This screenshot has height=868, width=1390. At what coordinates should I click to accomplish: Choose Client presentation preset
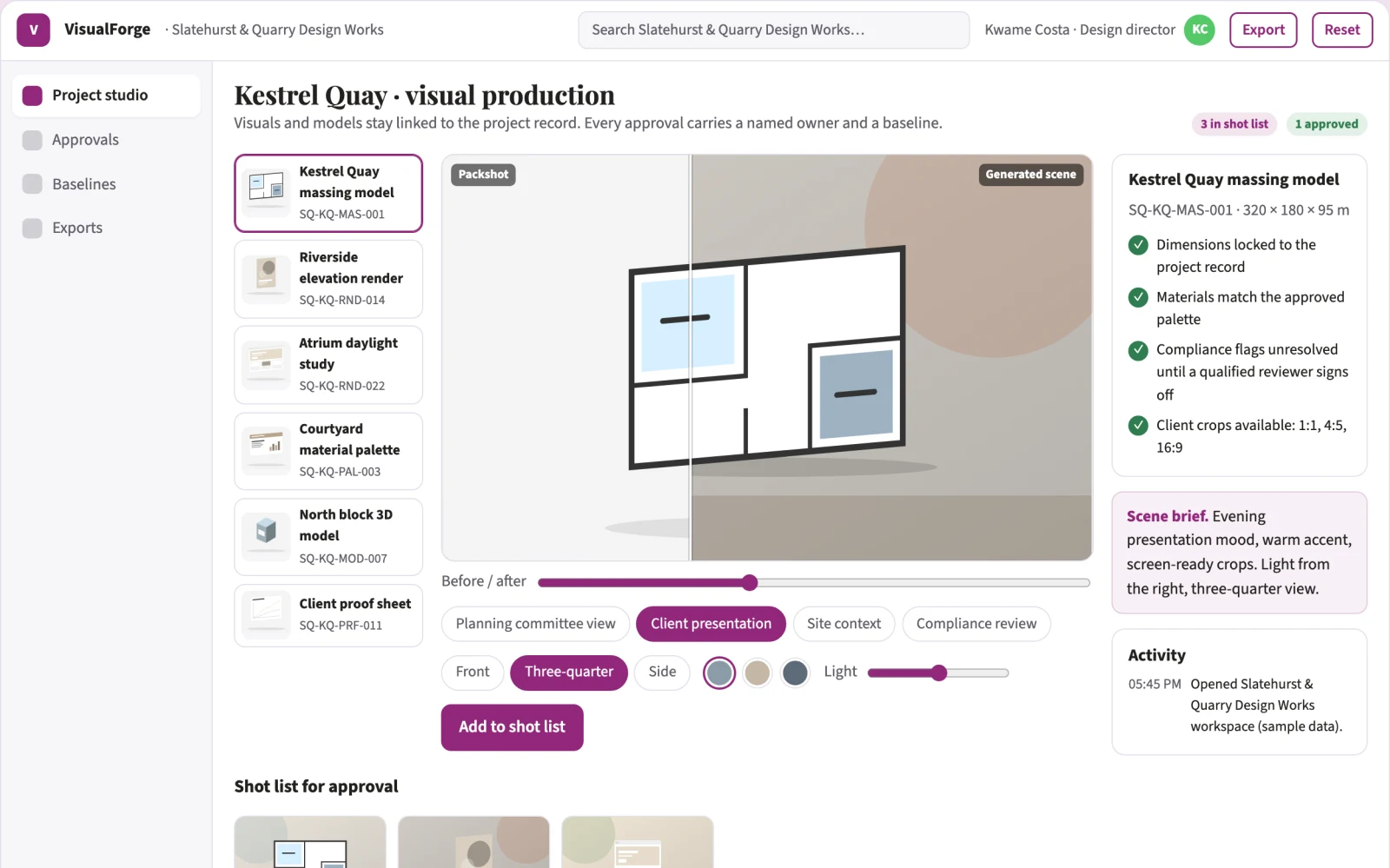coord(711,624)
